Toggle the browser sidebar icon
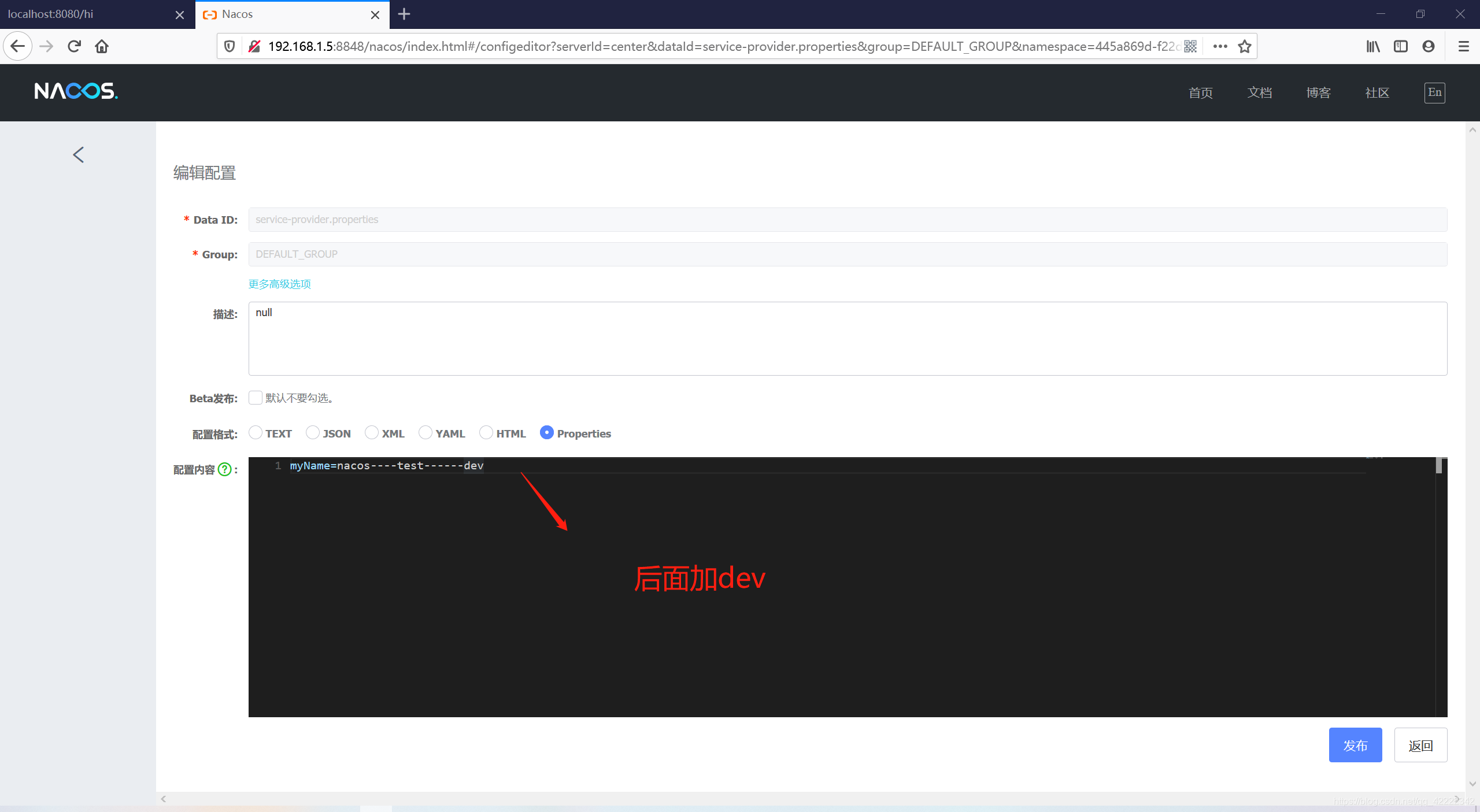The height and width of the screenshot is (812, 1480). [1401, 46]
